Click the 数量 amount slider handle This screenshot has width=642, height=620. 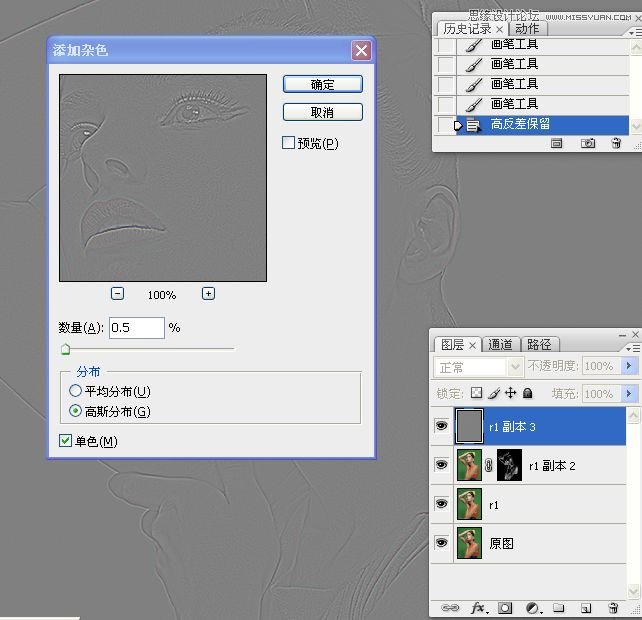pyautogui.click(x=65, y=350)
